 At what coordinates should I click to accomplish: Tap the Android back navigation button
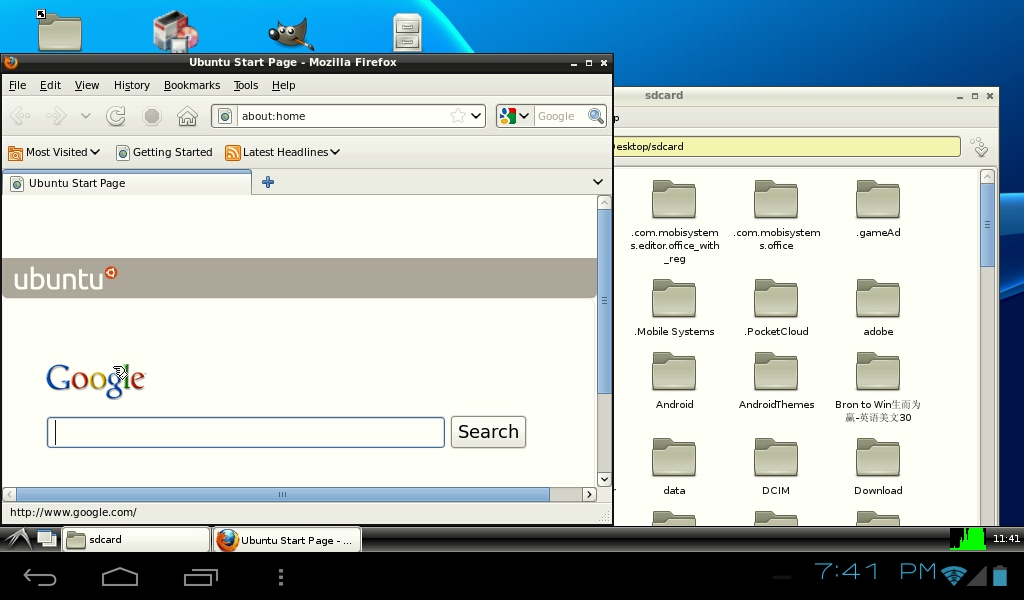pos(40,576)
